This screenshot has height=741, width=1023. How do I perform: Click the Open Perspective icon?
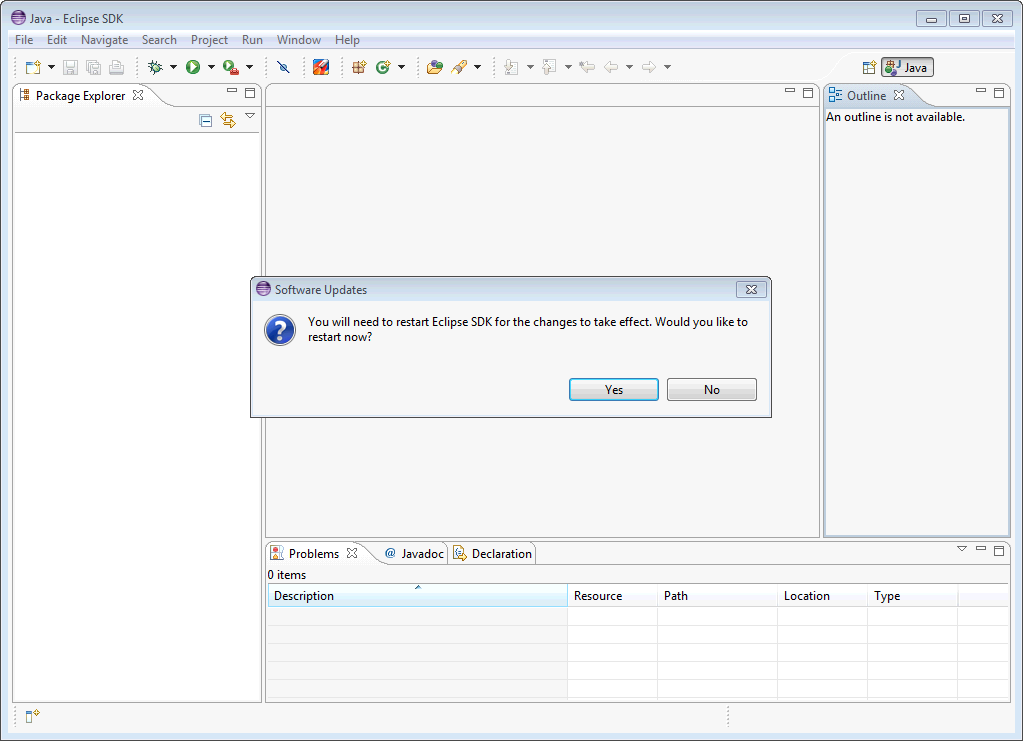point(869,67)
